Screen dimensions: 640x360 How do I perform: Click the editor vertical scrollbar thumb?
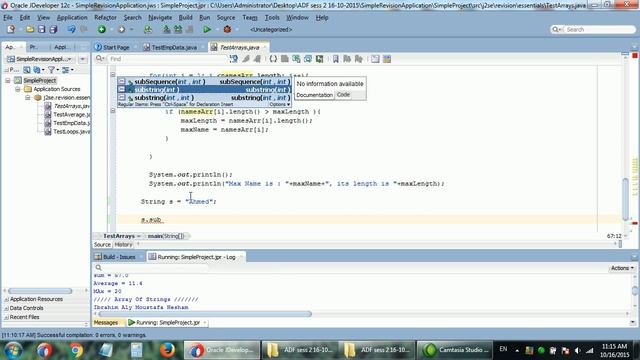[625, 200]
